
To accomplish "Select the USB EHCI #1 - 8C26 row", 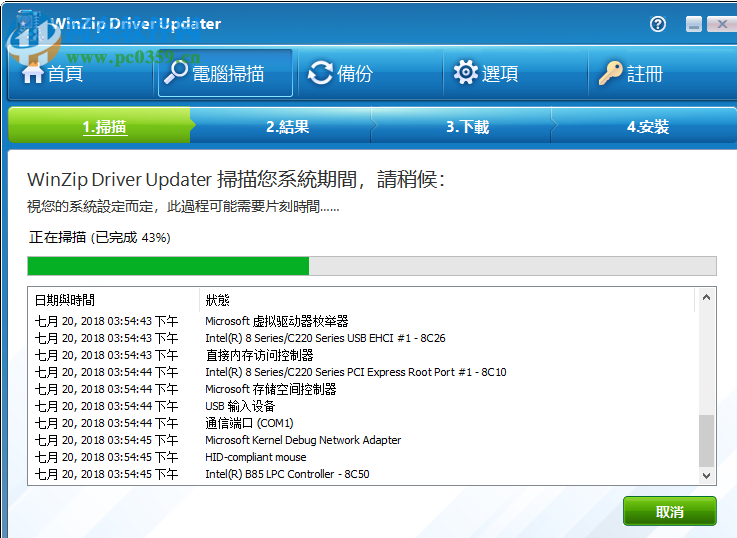I will pyautogui.click(x=362, y=338).
